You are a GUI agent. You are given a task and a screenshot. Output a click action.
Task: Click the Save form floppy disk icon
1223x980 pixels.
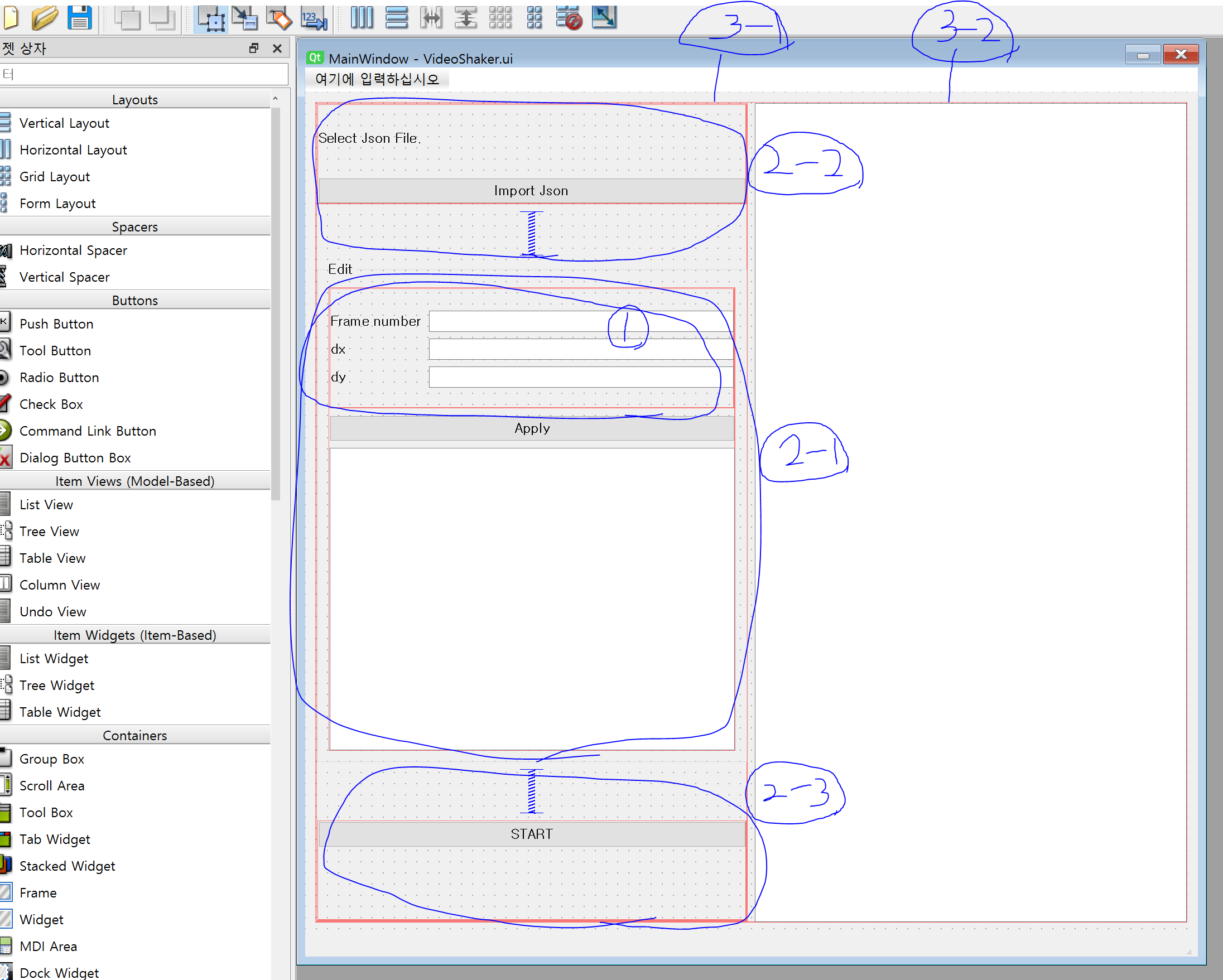pos(79,17)
